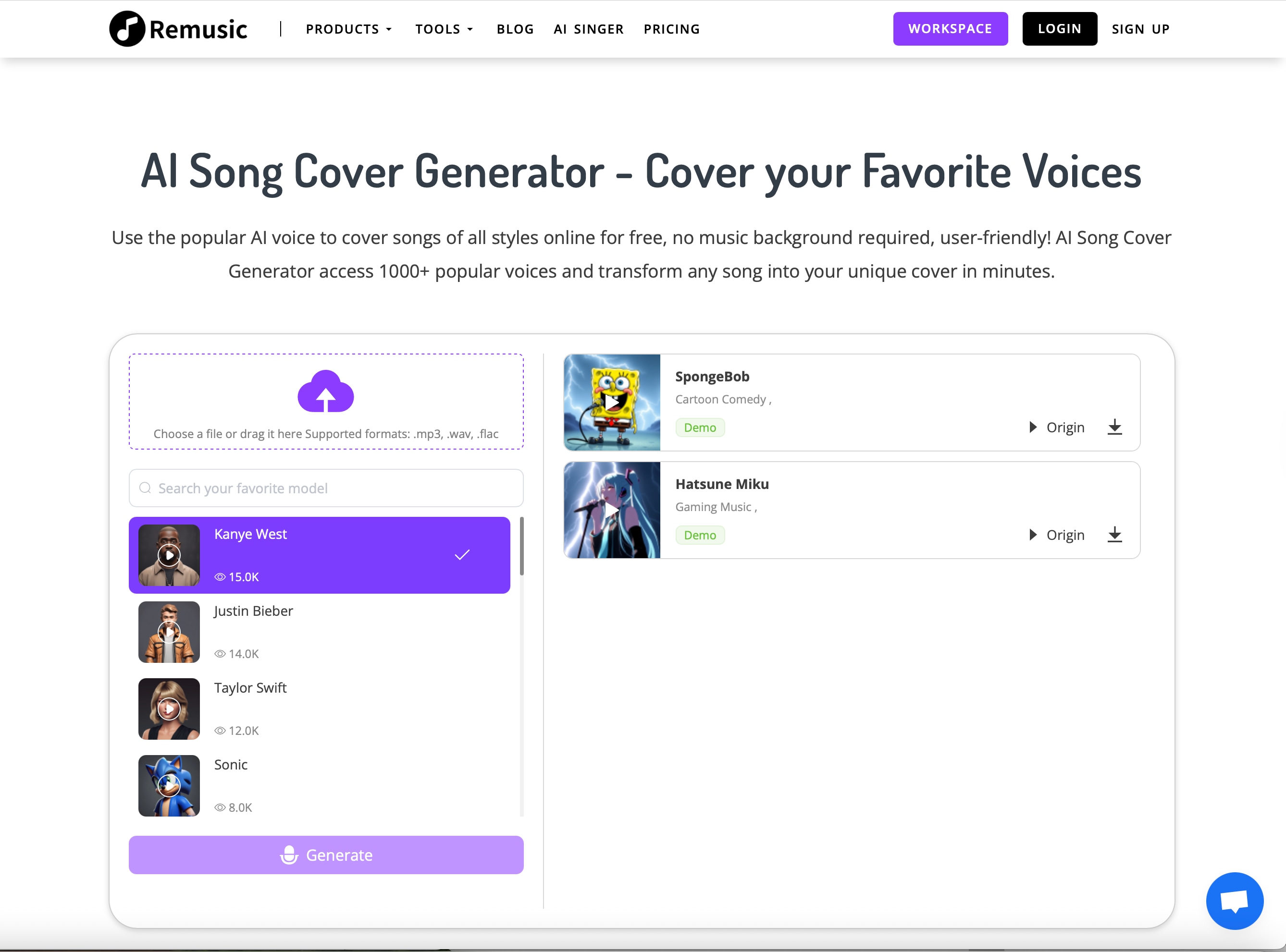This screenshot has height=952, width=1286.
Task: Select the Kanye West voice model
Action: [320, 556]
